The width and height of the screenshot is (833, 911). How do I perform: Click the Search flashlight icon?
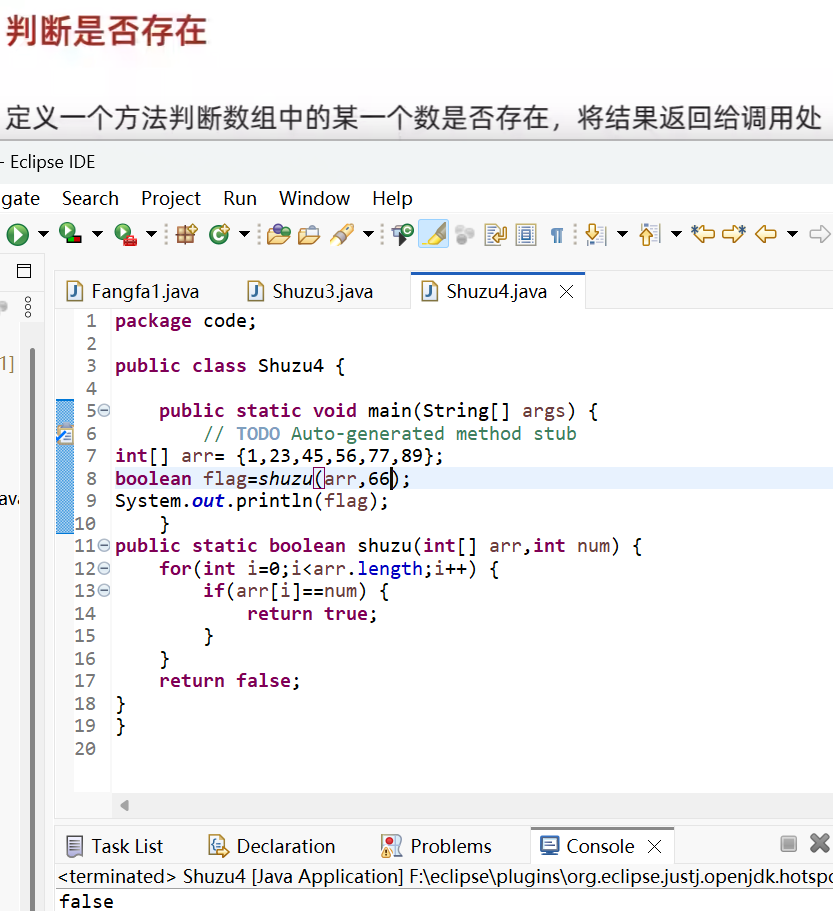(x=342, y=235)
